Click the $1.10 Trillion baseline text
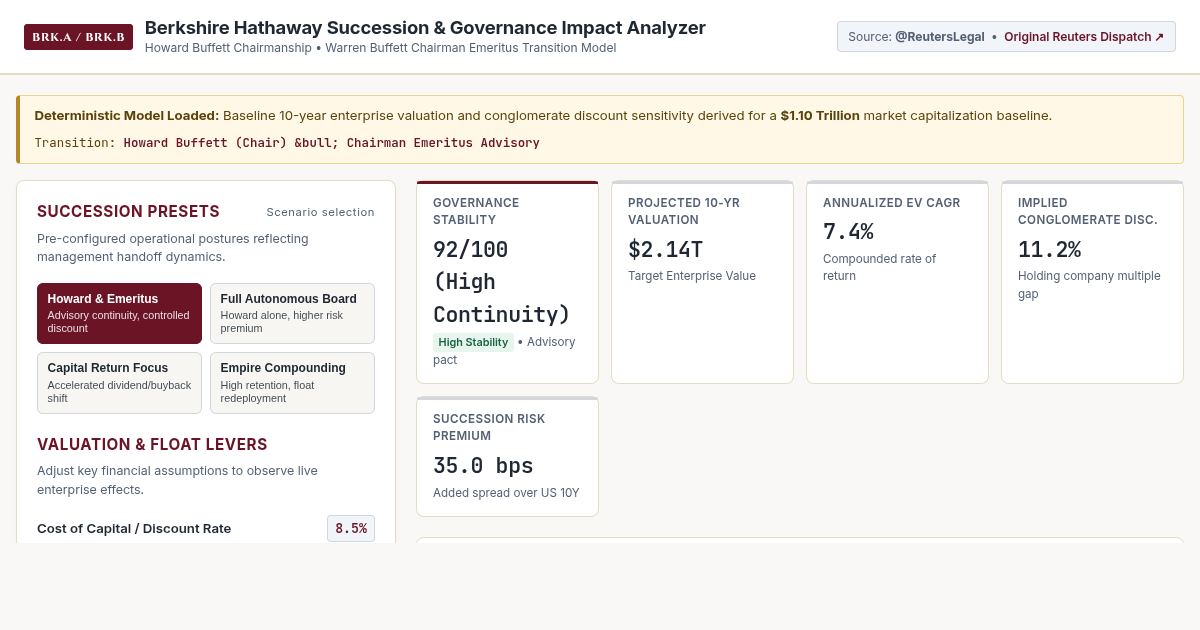The width and height of the screenshot is (1200, 630). (x=820, y=115)
